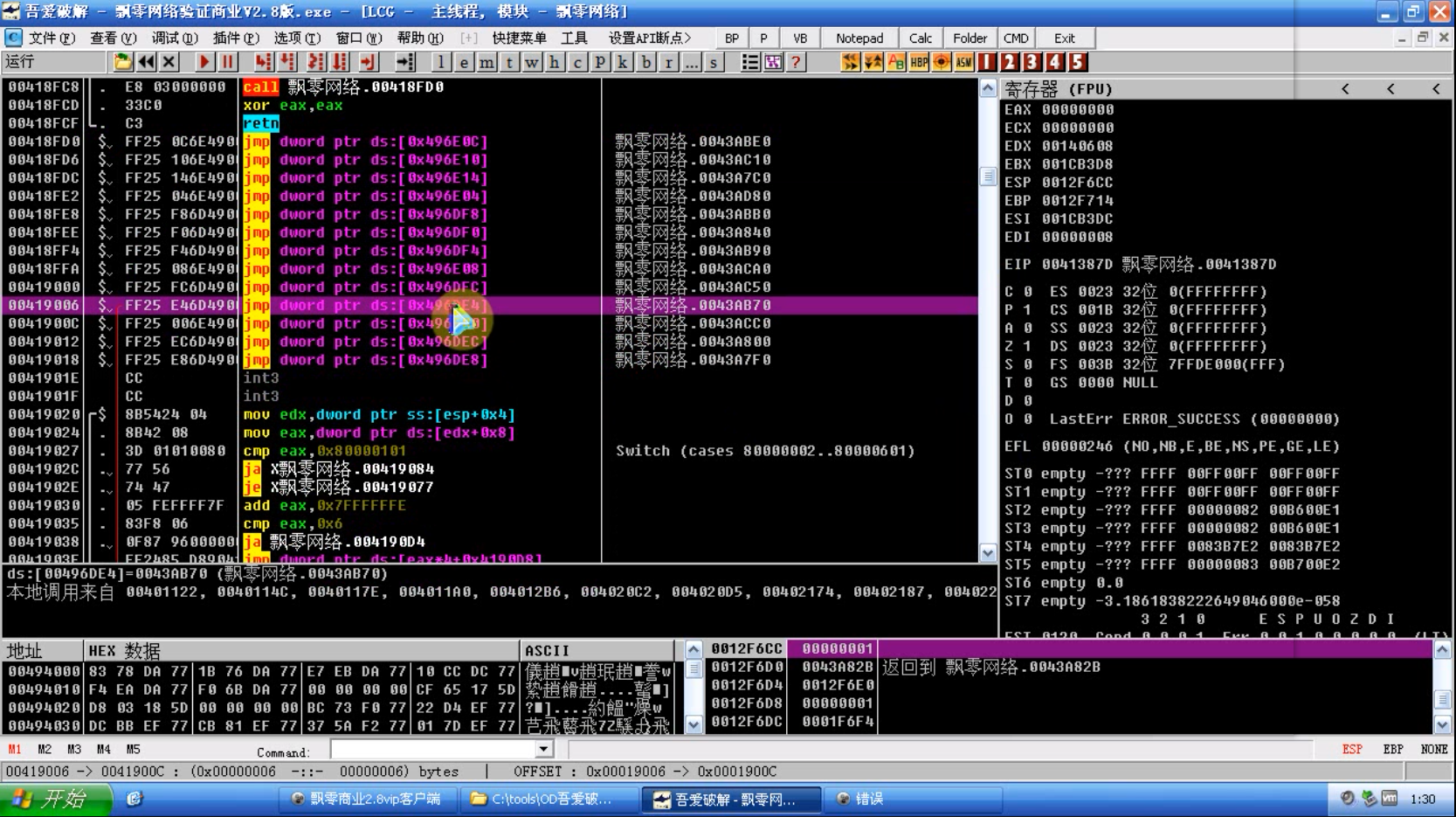Step into using the first step icon
Viewport: 1456px width, 817px height.
click(x=263, y=62)
